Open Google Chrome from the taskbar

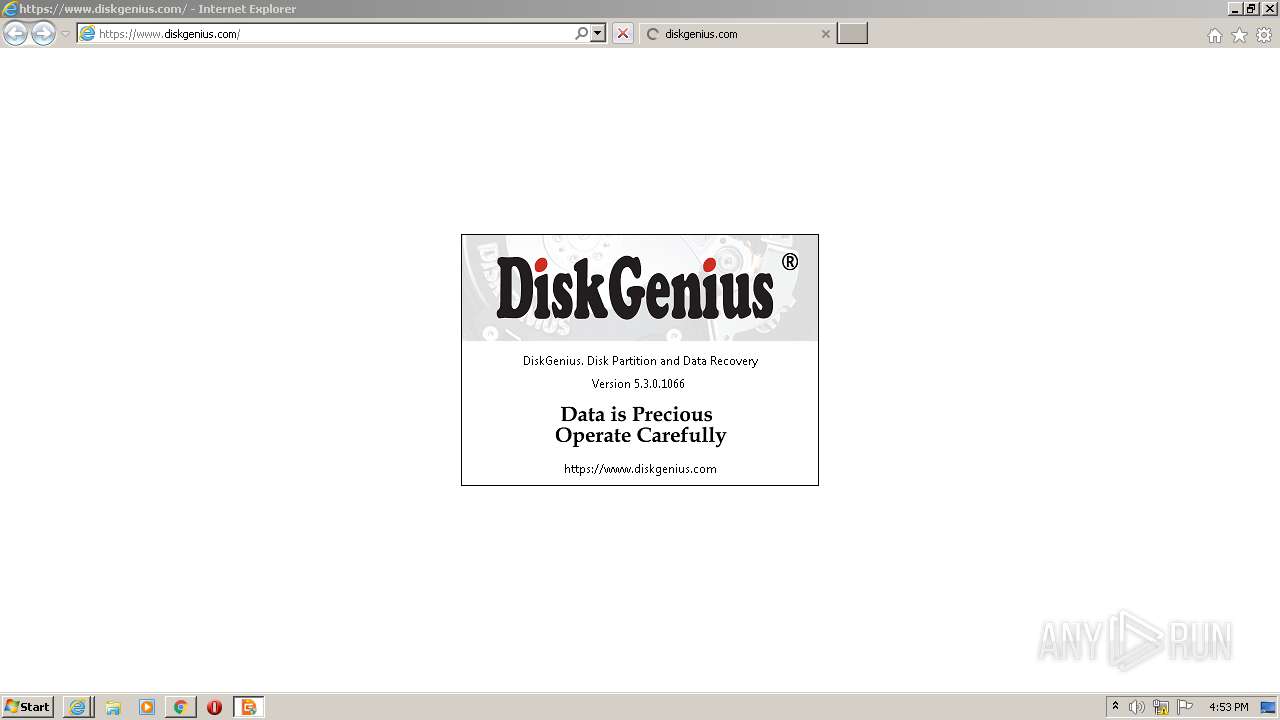180,707
